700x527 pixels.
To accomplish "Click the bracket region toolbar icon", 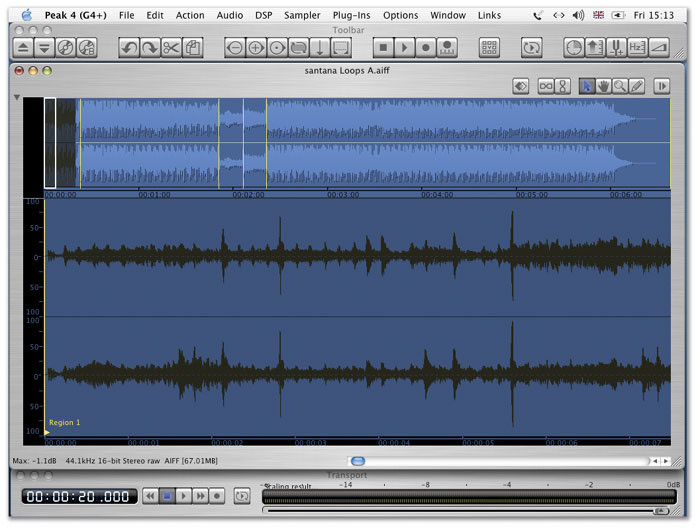I will point(341,48).
